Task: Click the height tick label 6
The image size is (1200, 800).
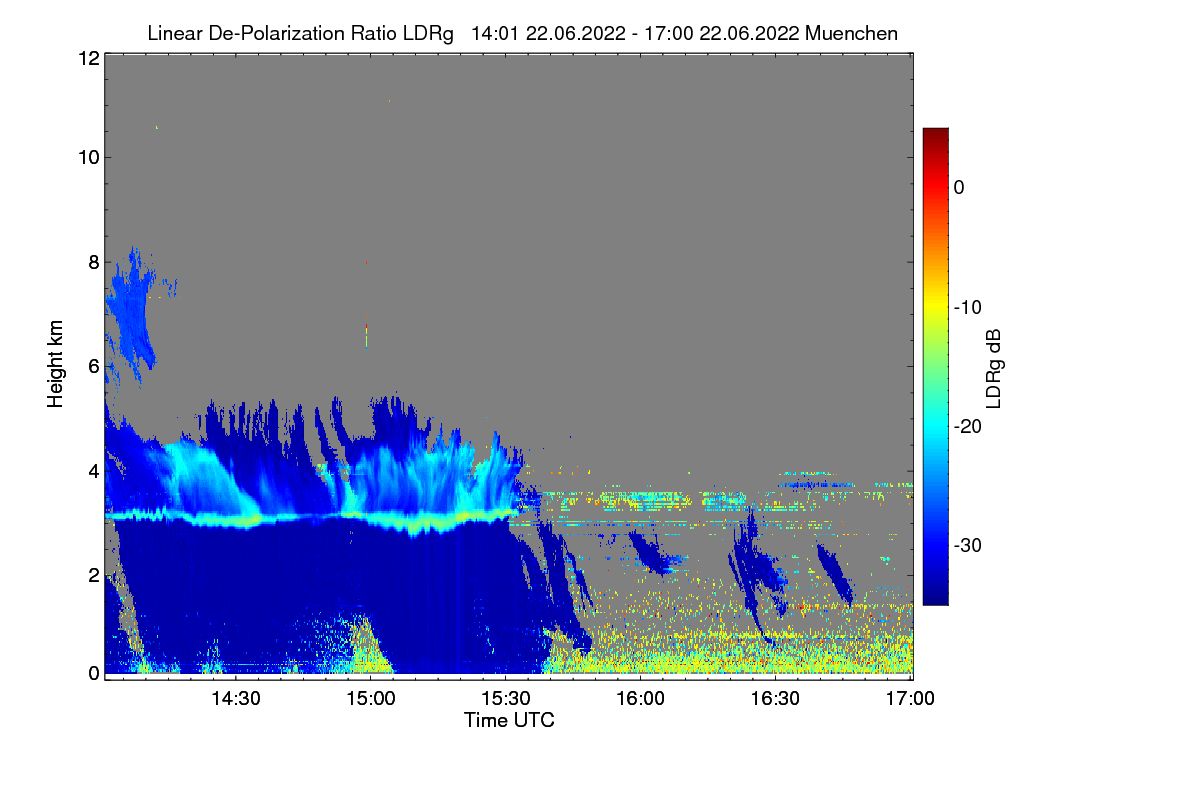Action: (93, 367)
